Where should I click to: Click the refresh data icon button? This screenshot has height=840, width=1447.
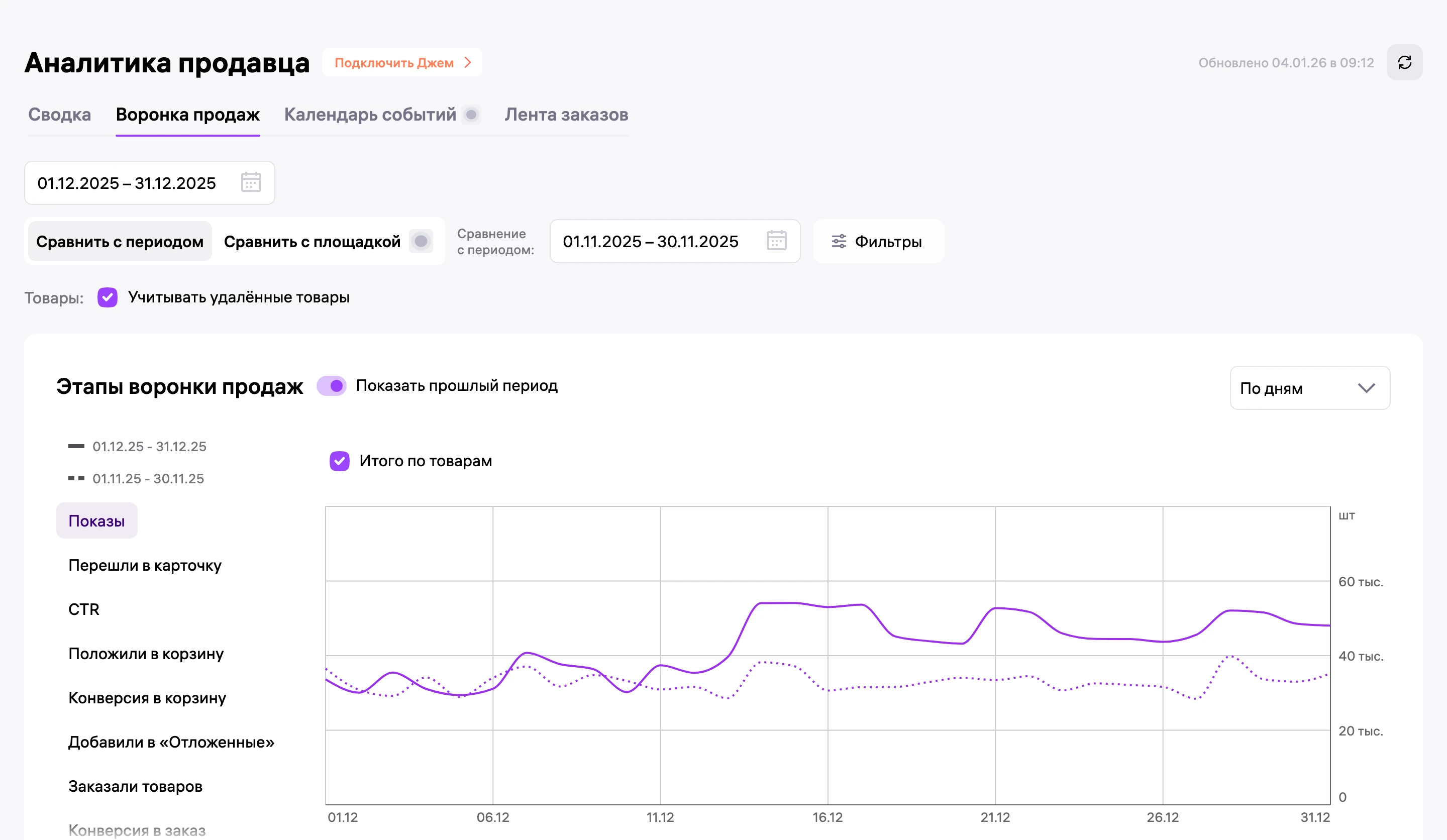(1404, 63)
